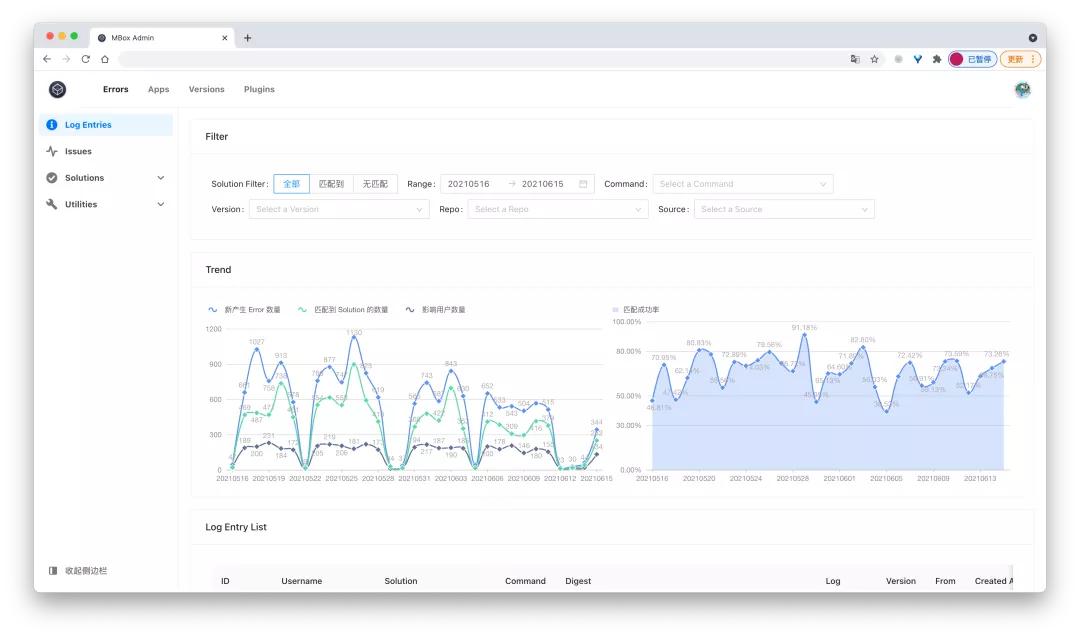Click the MBox logo icon
Image resolution: width=1080 pixels, height=637 pixels.
pos(58,89)
